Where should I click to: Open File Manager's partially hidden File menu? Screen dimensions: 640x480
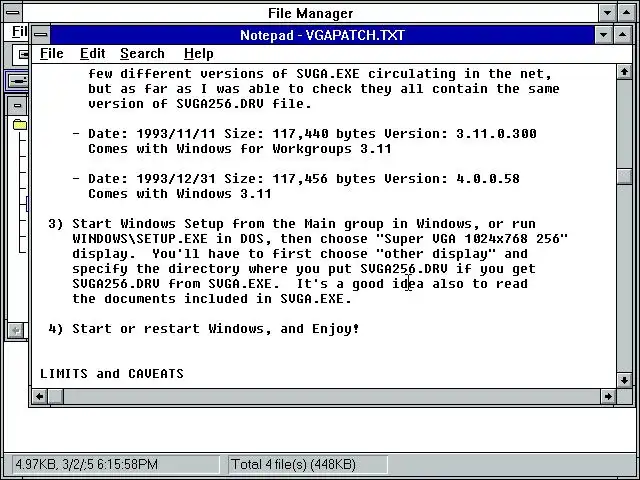[19, 31]
